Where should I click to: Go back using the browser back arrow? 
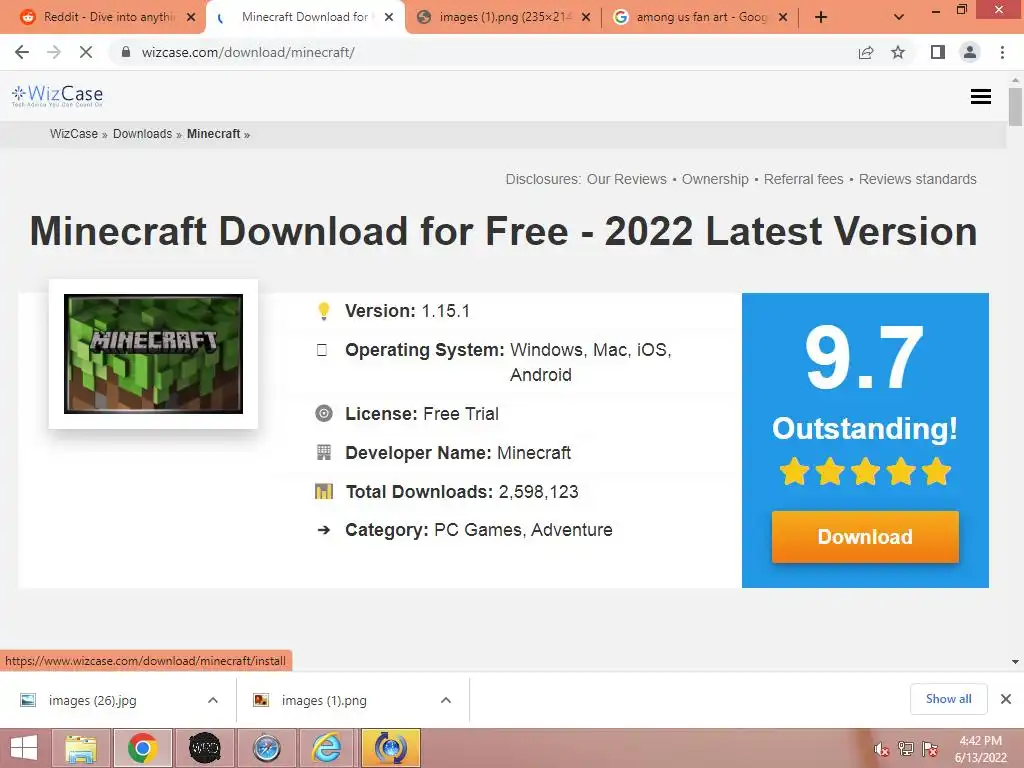pyautogui.click(x=22, y=52)
